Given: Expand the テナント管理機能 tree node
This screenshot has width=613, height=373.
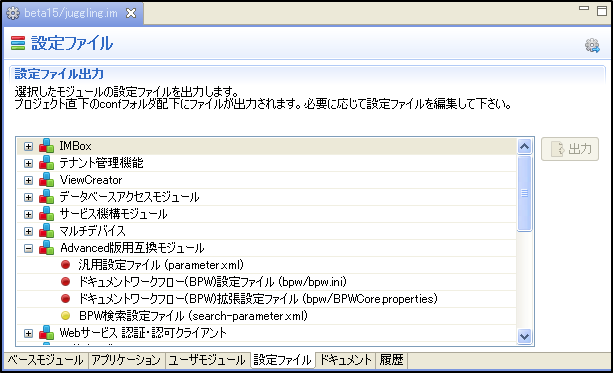Looking at the screenshot, I should (x=28, y=163).
